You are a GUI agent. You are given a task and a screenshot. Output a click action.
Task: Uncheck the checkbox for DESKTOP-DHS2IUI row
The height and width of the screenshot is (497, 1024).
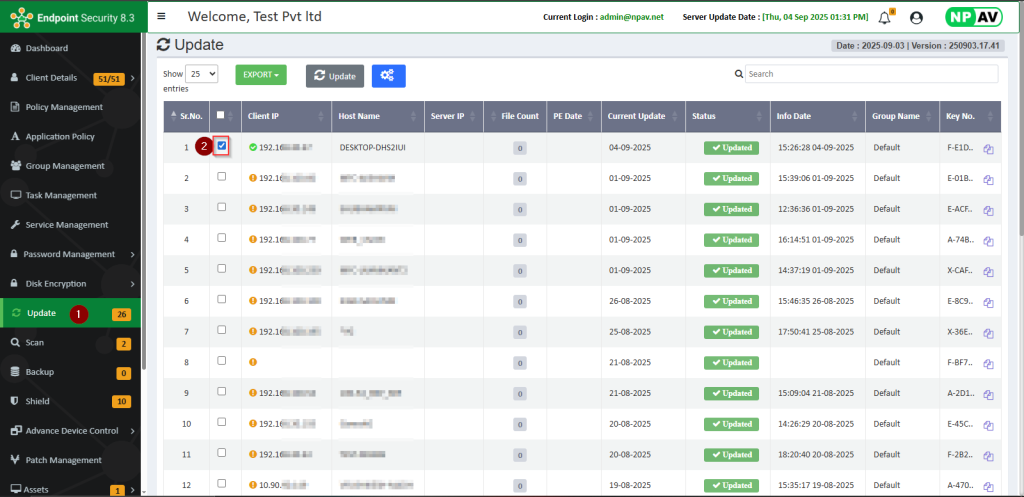click(222, 146)
